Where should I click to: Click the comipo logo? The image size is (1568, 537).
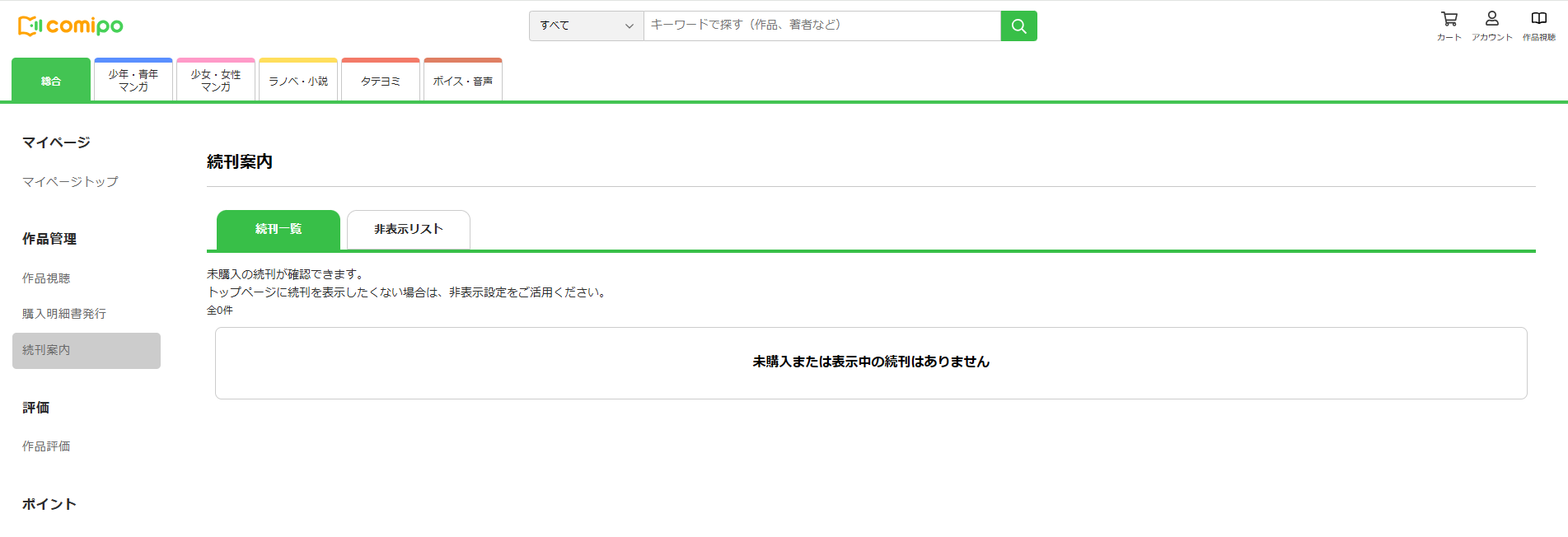pyautogui.click(x=71, y=26)
